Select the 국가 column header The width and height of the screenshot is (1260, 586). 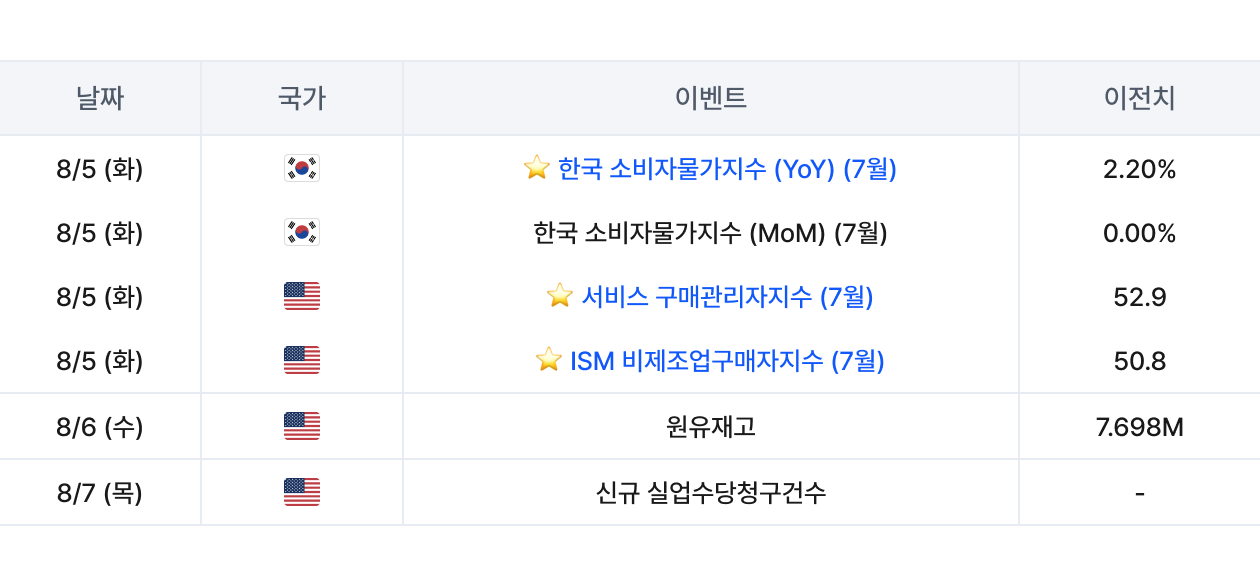coord(302,98)
